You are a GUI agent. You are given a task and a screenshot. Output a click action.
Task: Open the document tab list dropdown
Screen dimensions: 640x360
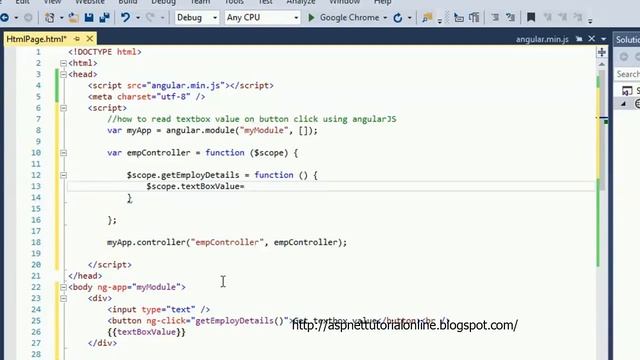(x=604, y=39)
